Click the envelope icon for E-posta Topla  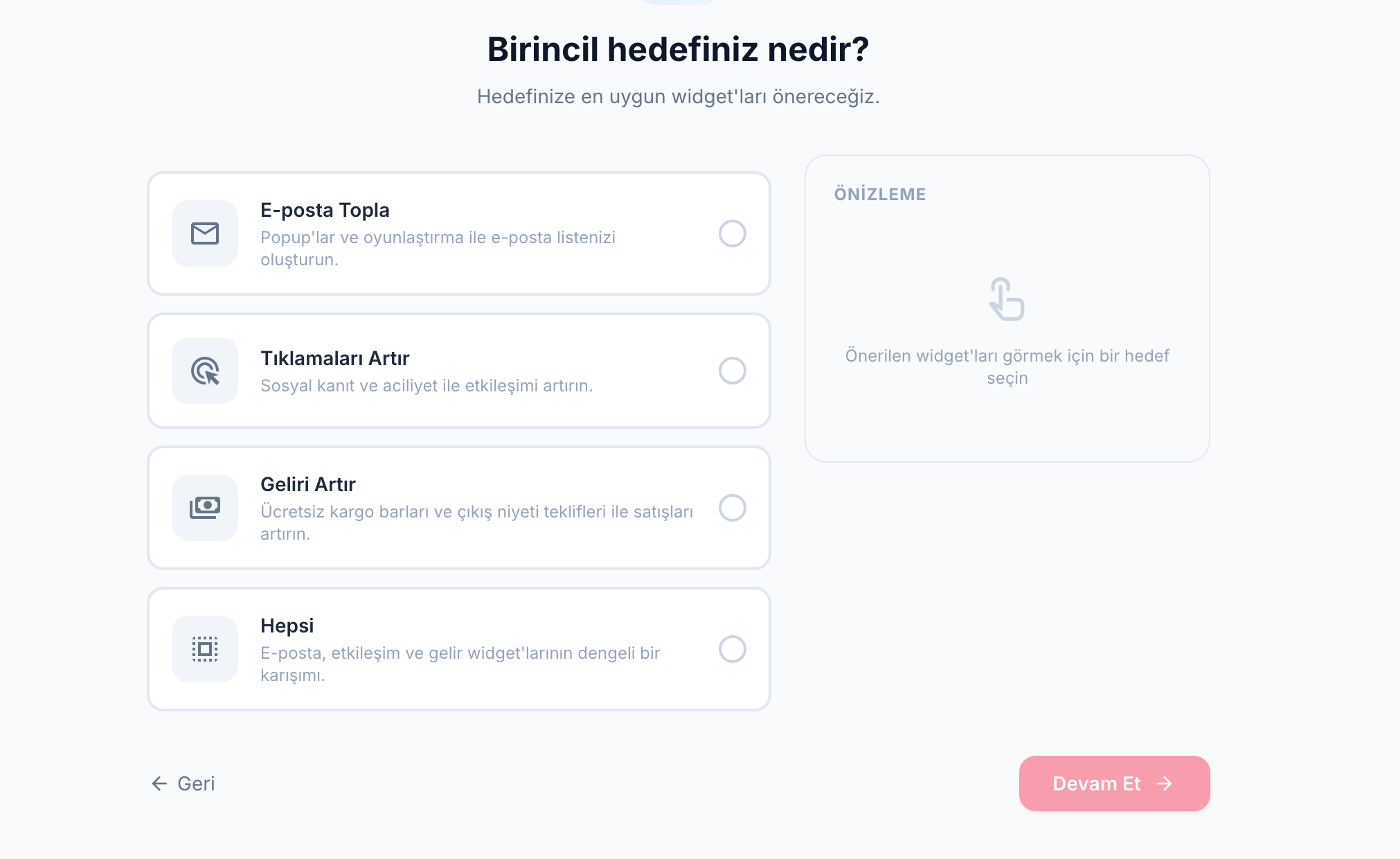(205, 233)
